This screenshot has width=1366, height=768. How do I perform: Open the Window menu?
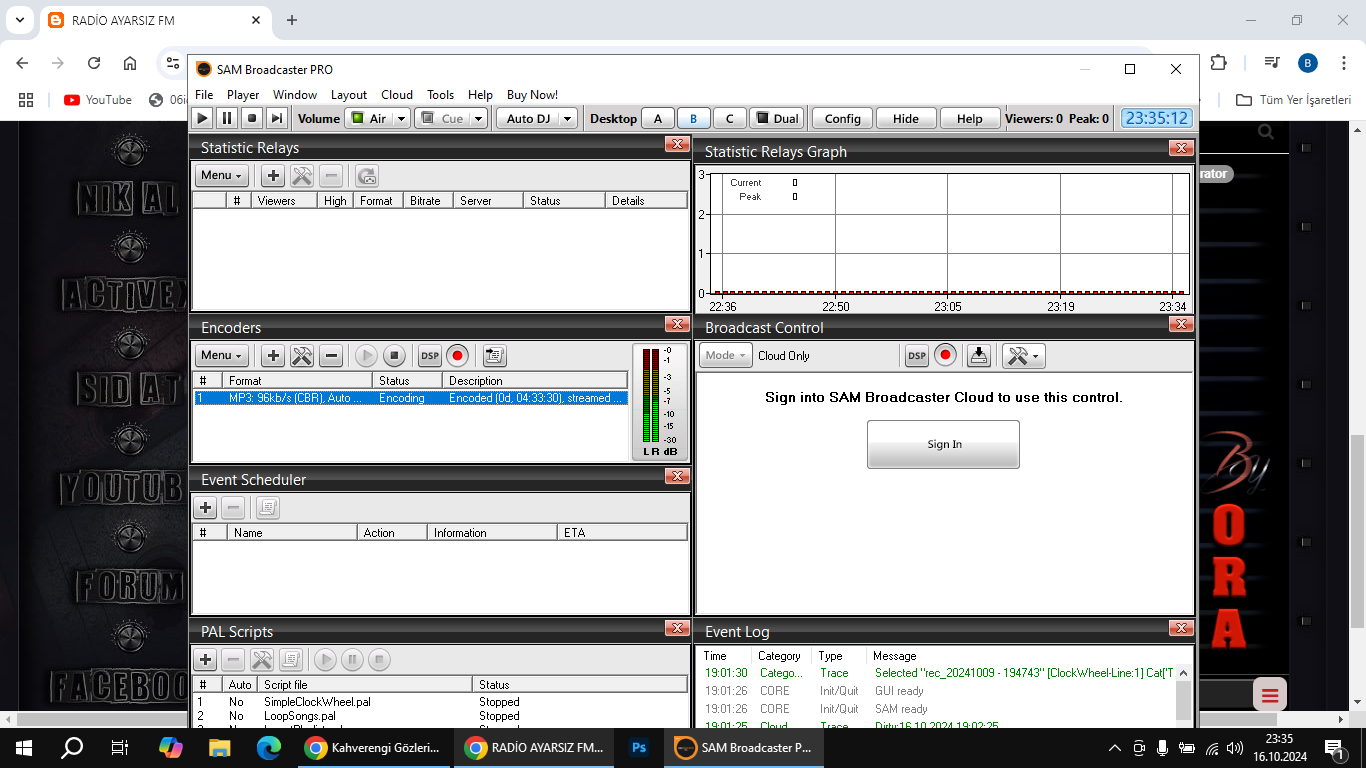point(295,95)
